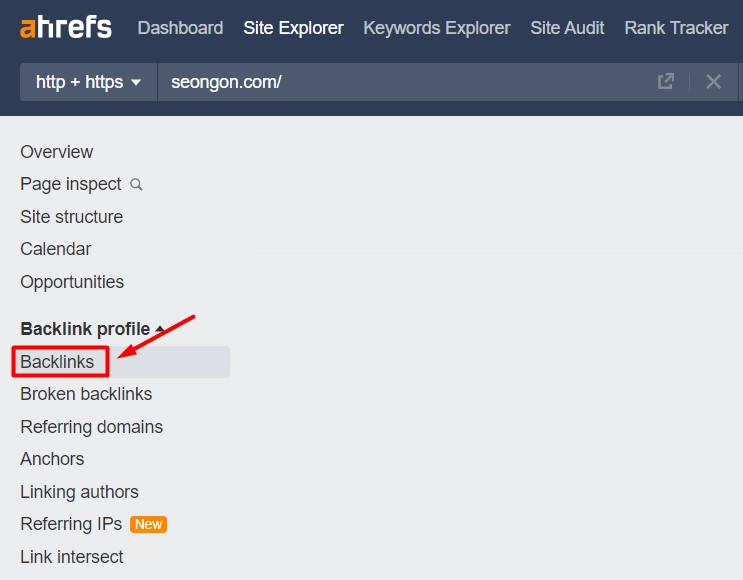This screenshot has height=580, width=743.
Task: Click the ahrefs logo
Action: tap(66, 27)
